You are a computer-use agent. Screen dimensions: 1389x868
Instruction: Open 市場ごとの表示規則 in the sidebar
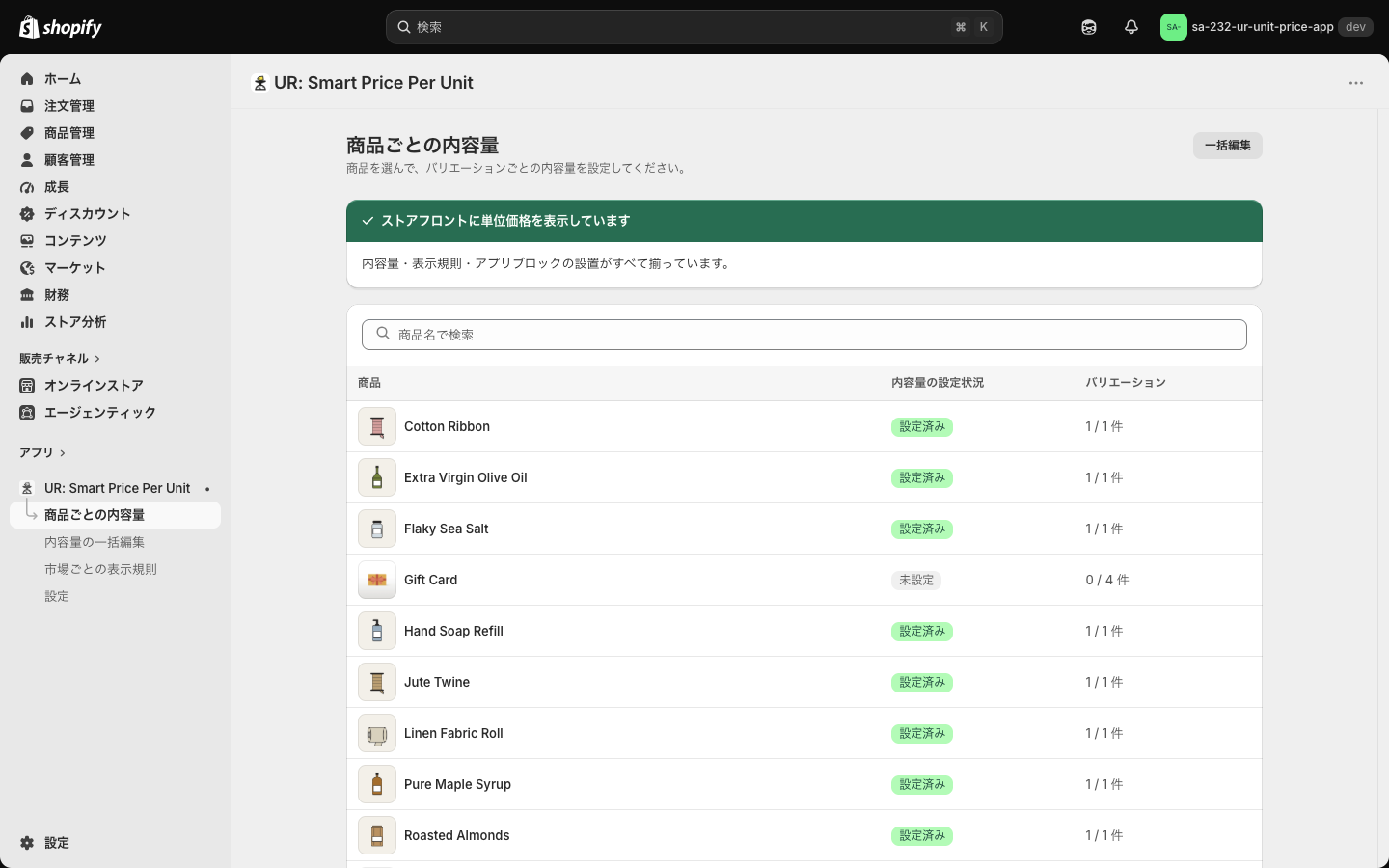tap(100, 569)
